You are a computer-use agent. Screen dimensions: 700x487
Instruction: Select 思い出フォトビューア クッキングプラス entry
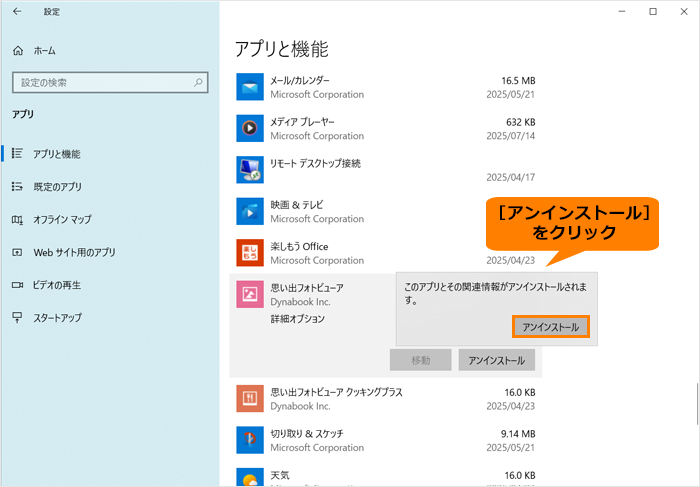336,392
